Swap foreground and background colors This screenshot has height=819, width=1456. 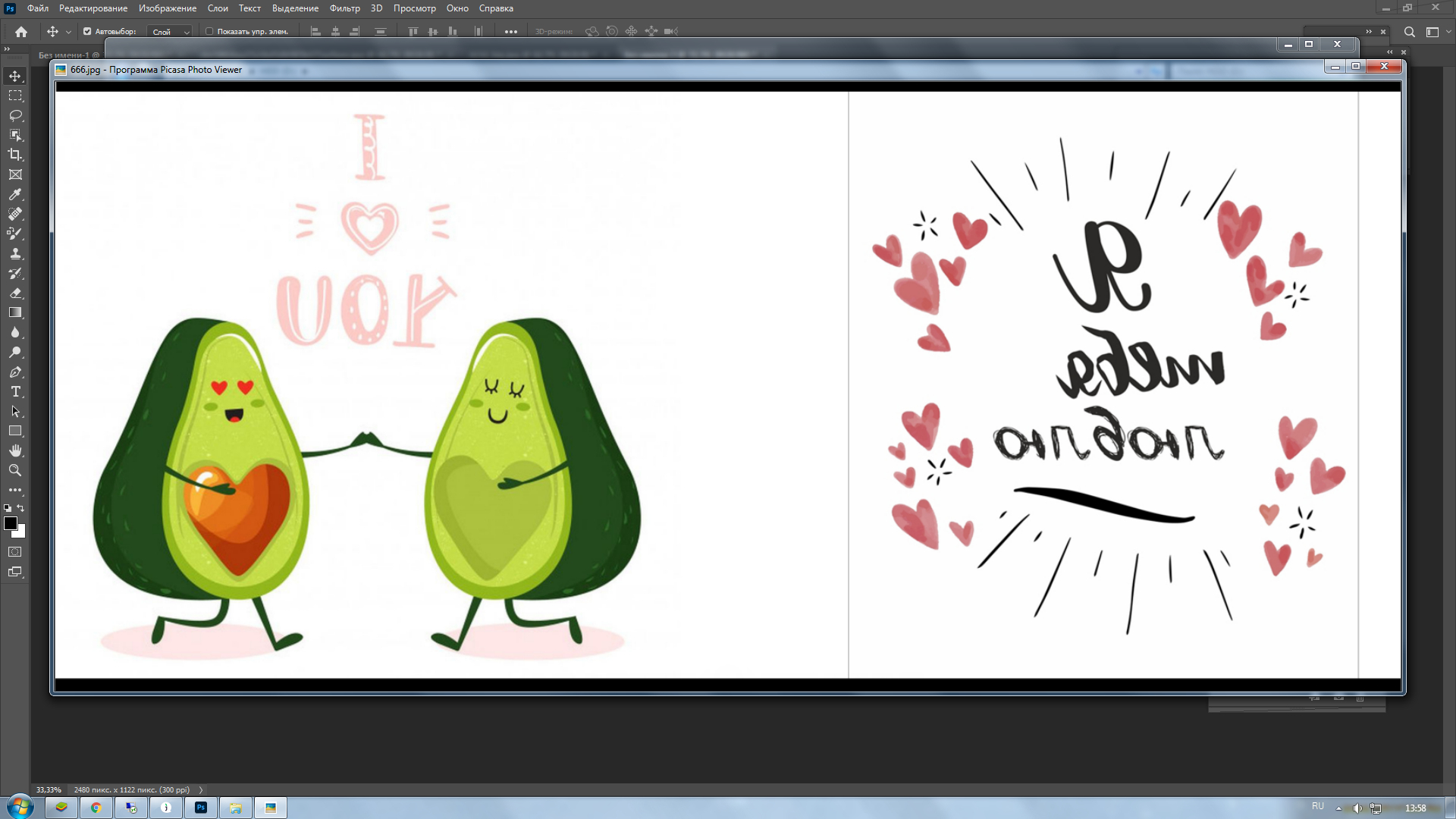click(x=21, y=508)
